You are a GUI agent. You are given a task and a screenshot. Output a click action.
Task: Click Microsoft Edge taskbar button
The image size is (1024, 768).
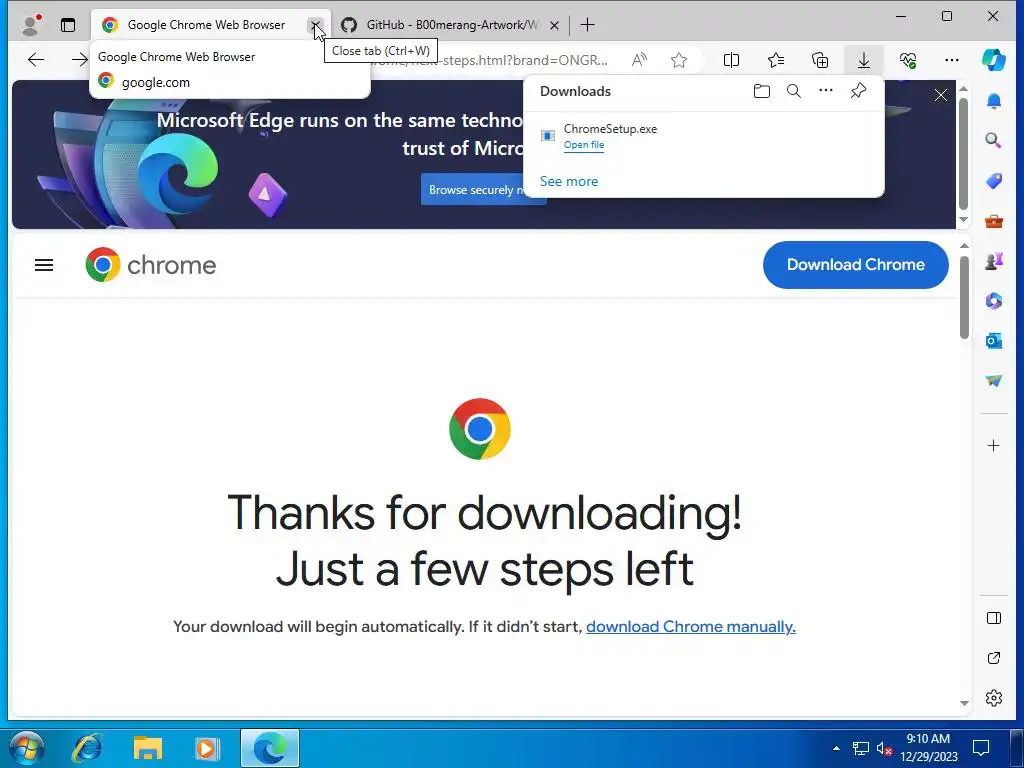pyautogui.click(x=270, y=748)
